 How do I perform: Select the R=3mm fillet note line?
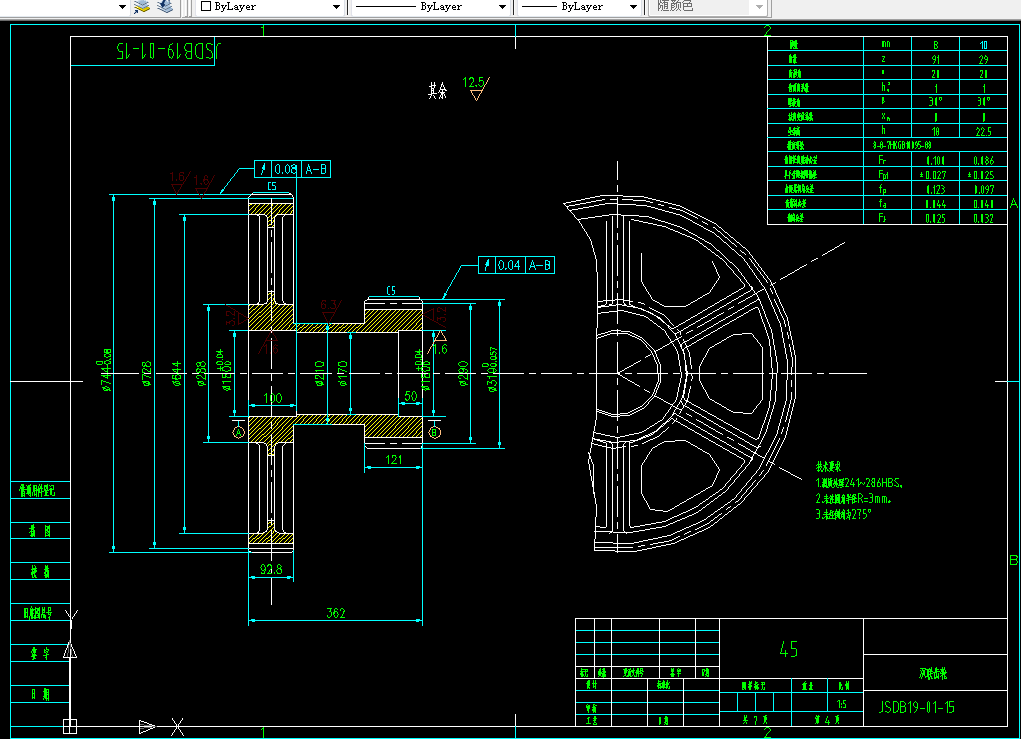854,499
